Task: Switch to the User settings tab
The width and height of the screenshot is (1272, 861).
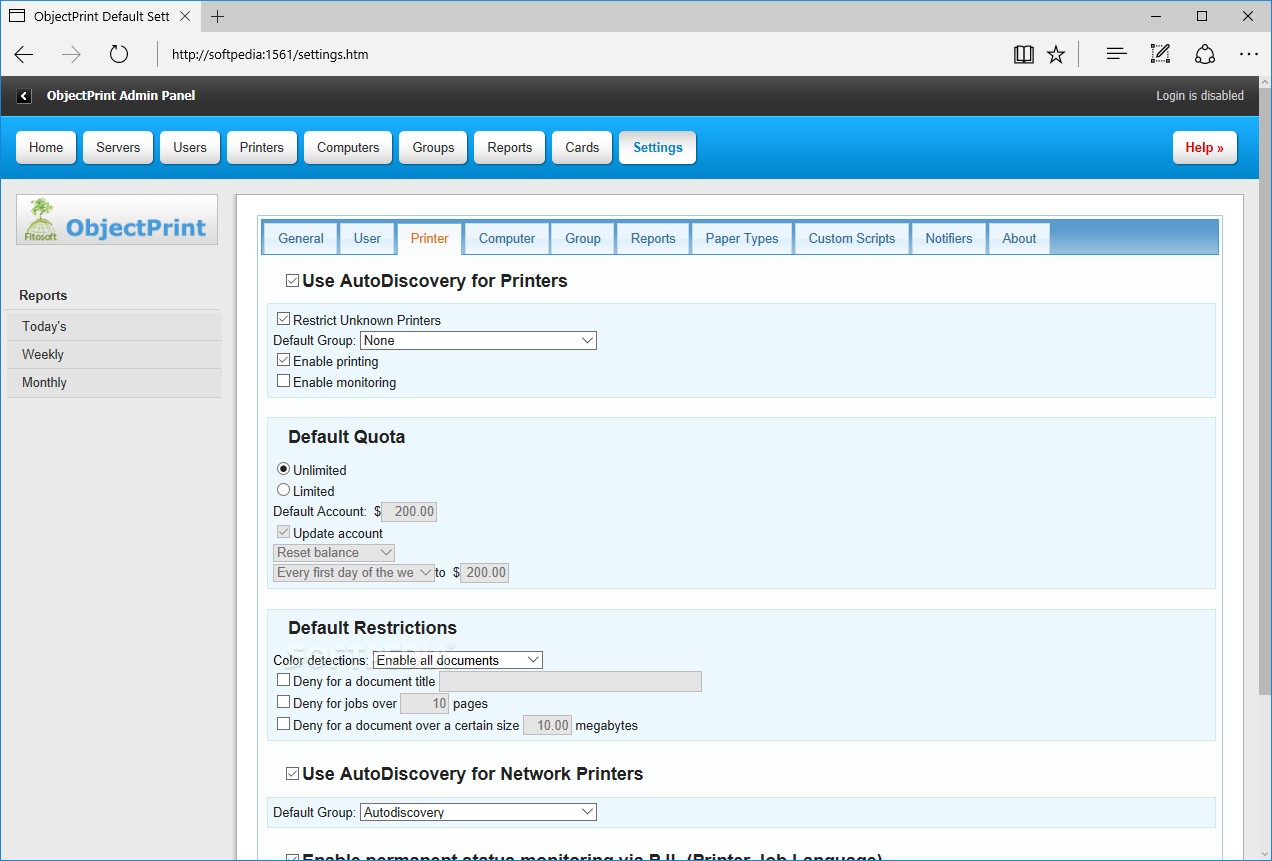Action: coord(367,238)
